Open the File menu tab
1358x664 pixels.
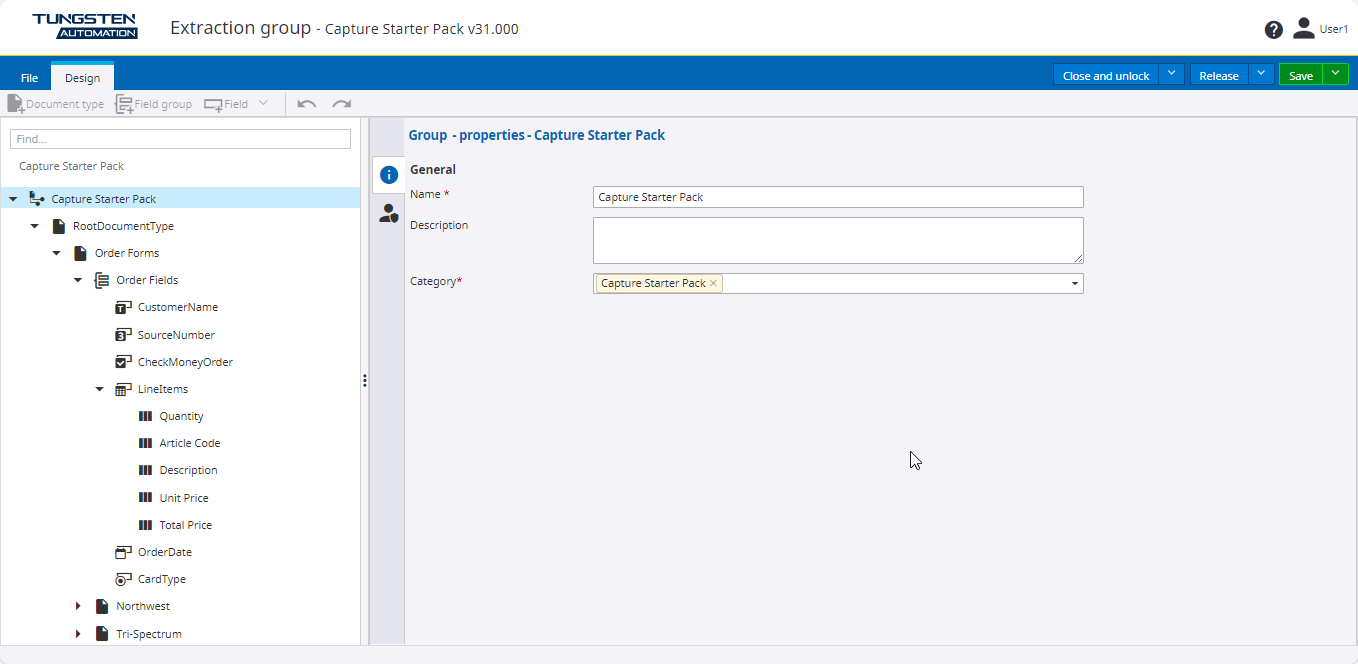[x=29, y=78]
